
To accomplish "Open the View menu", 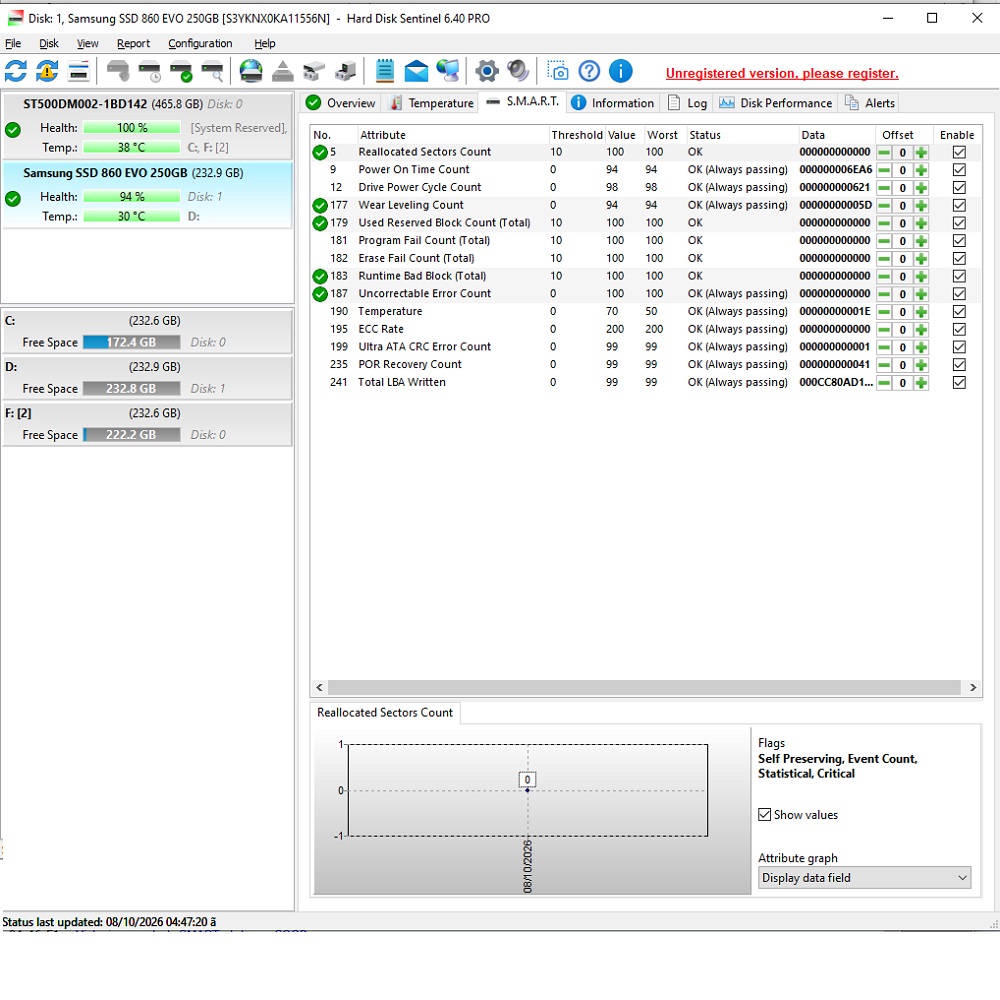I will 87,43.
